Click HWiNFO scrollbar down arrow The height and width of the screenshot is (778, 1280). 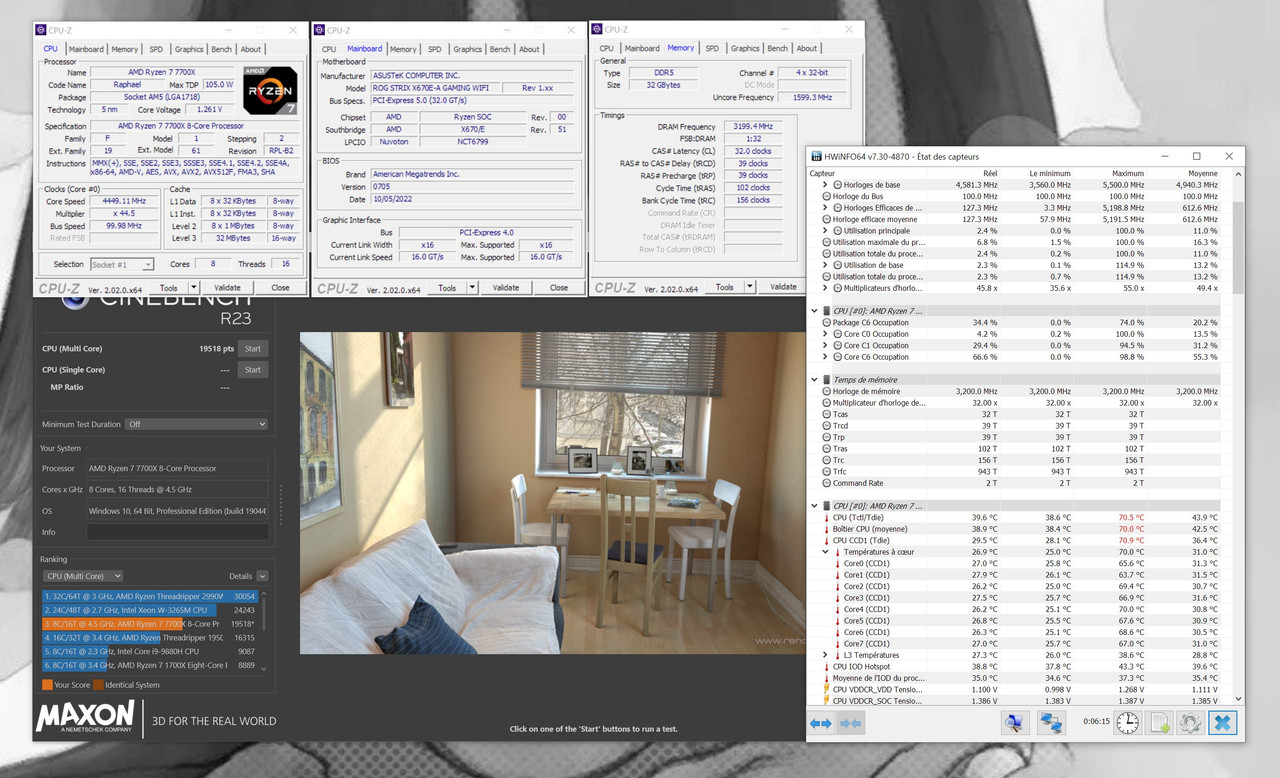pyautogui.click(x=1240, y=700)
